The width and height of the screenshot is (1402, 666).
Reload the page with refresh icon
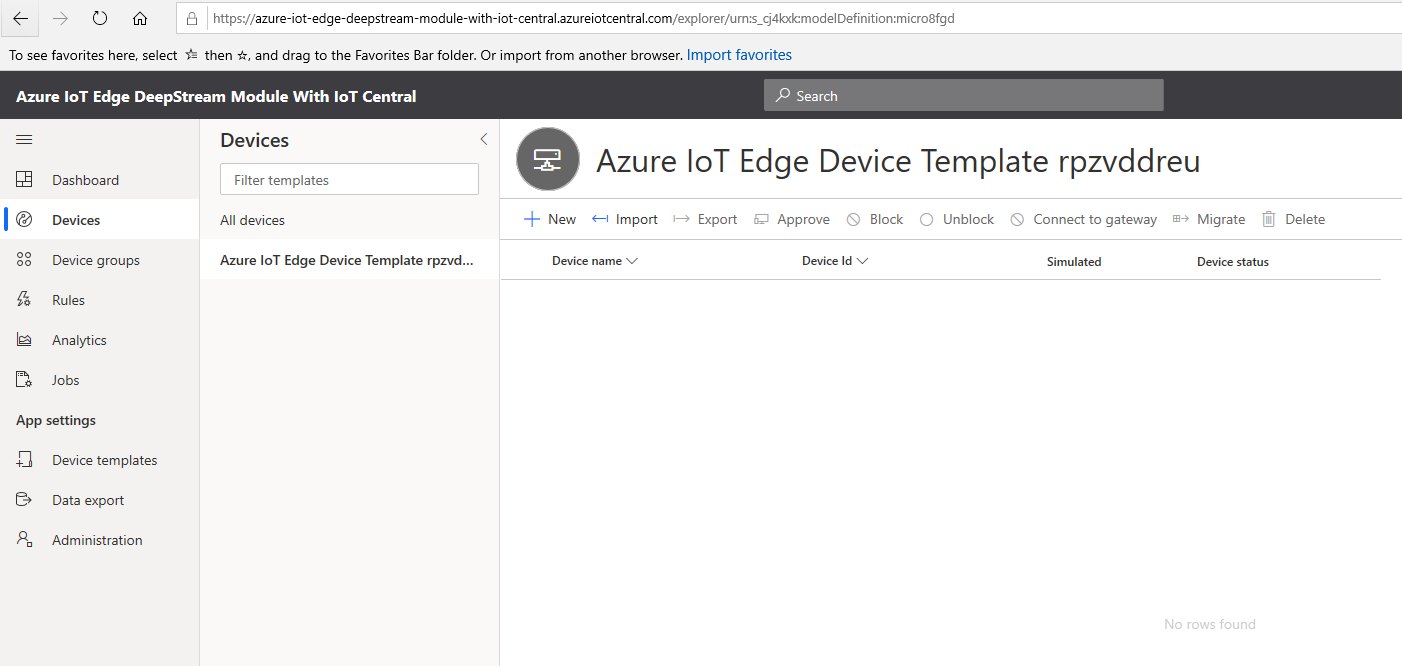point(100,18)
